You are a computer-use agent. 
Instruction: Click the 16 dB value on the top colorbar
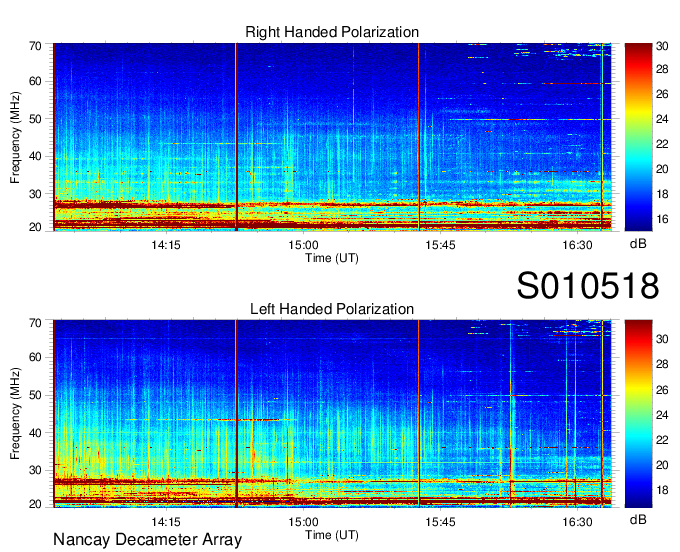tap(662, 219)
